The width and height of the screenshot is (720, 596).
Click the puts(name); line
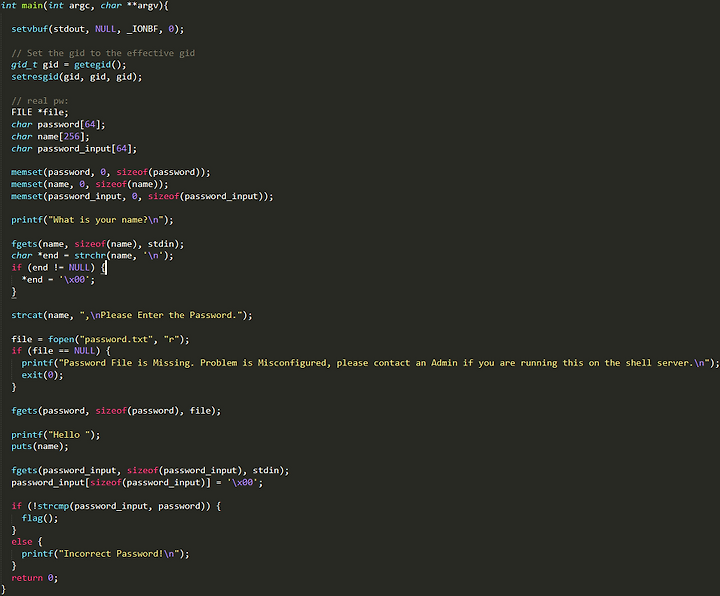click(40, 446)
